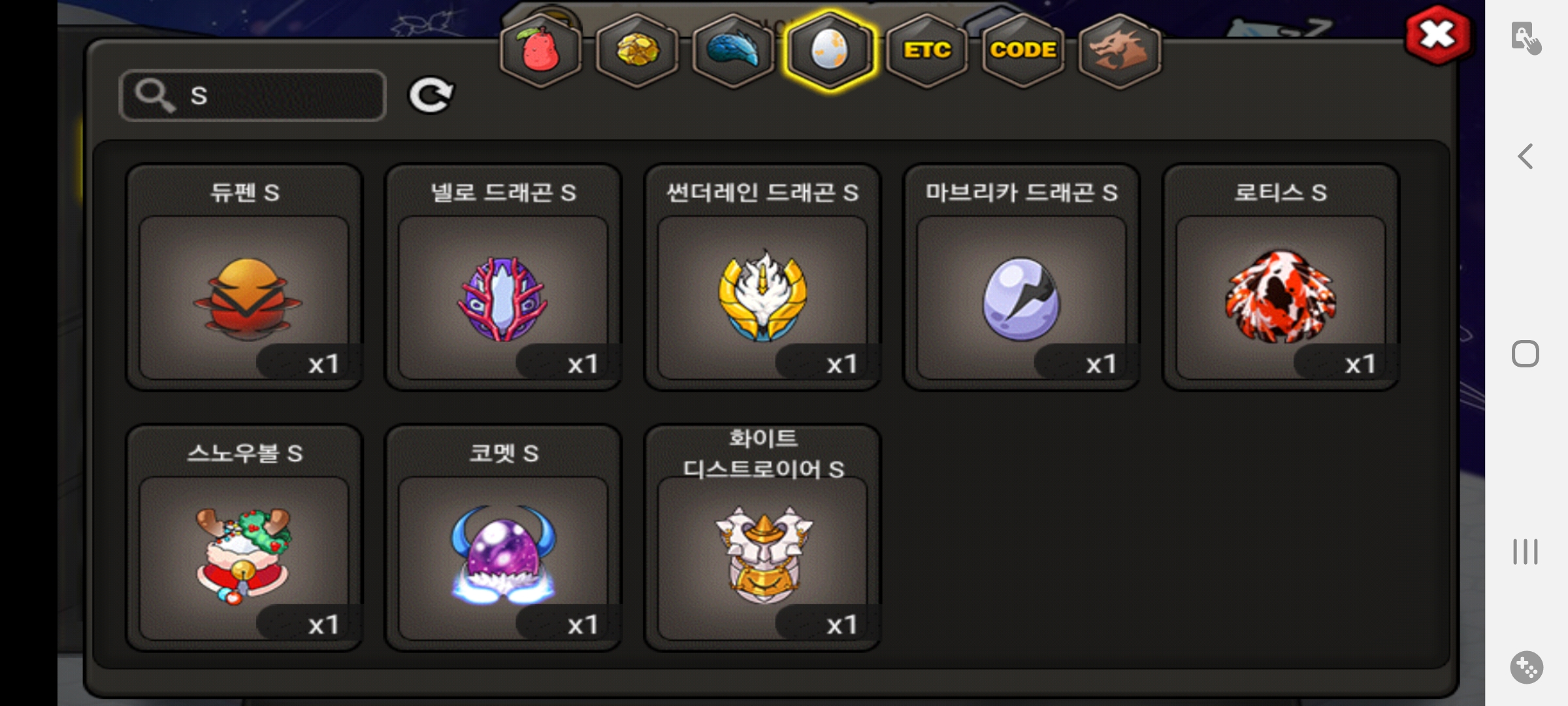Open the dragon head category tab
The image size is (1568, 706).
point(1120,50)
